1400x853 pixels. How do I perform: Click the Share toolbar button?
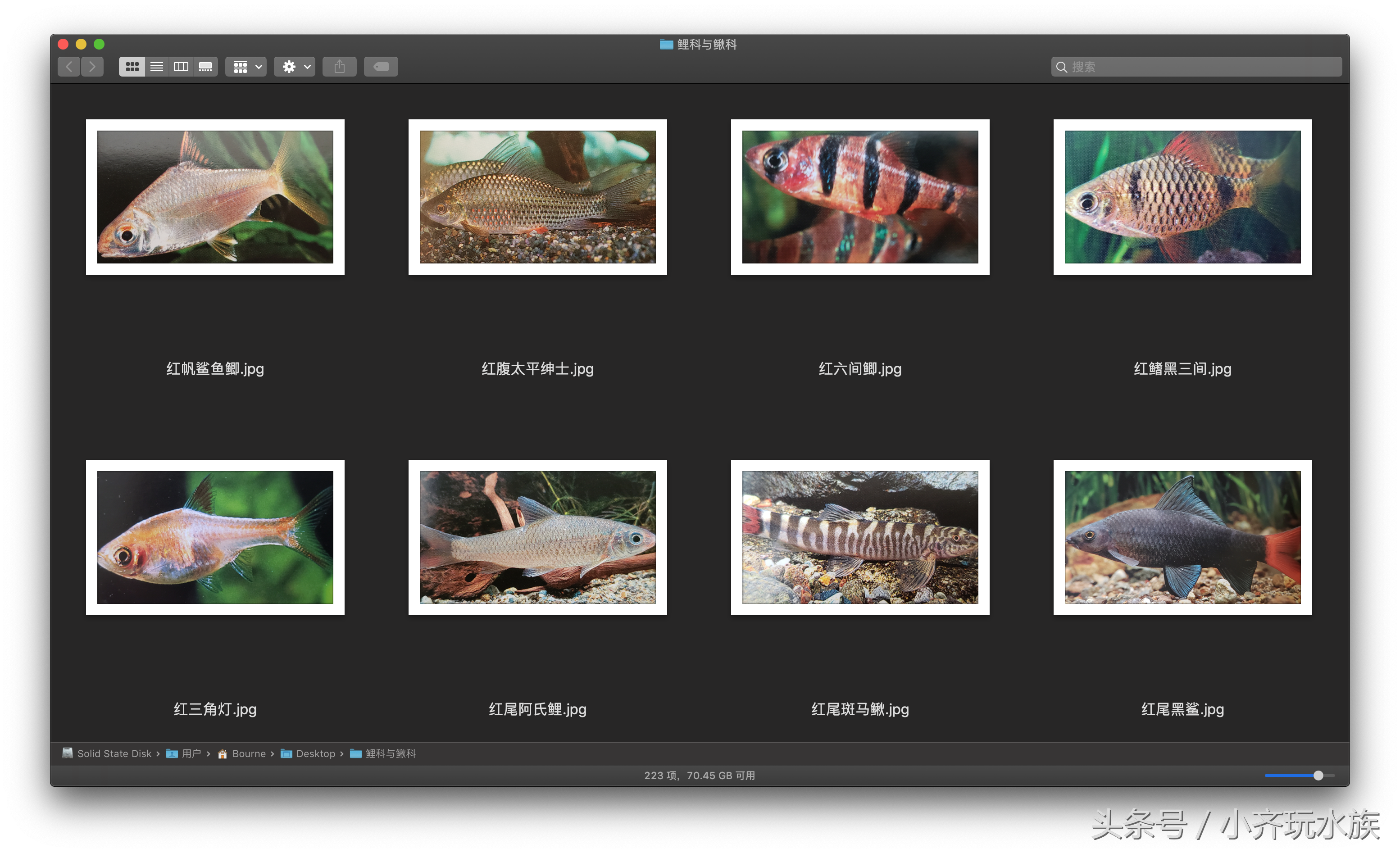[x=340, y=67]
